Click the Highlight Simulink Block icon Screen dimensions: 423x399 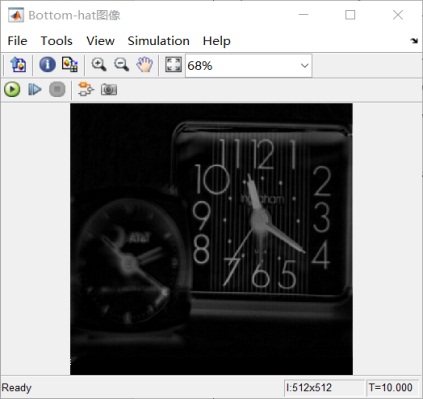tap(86, 89)
